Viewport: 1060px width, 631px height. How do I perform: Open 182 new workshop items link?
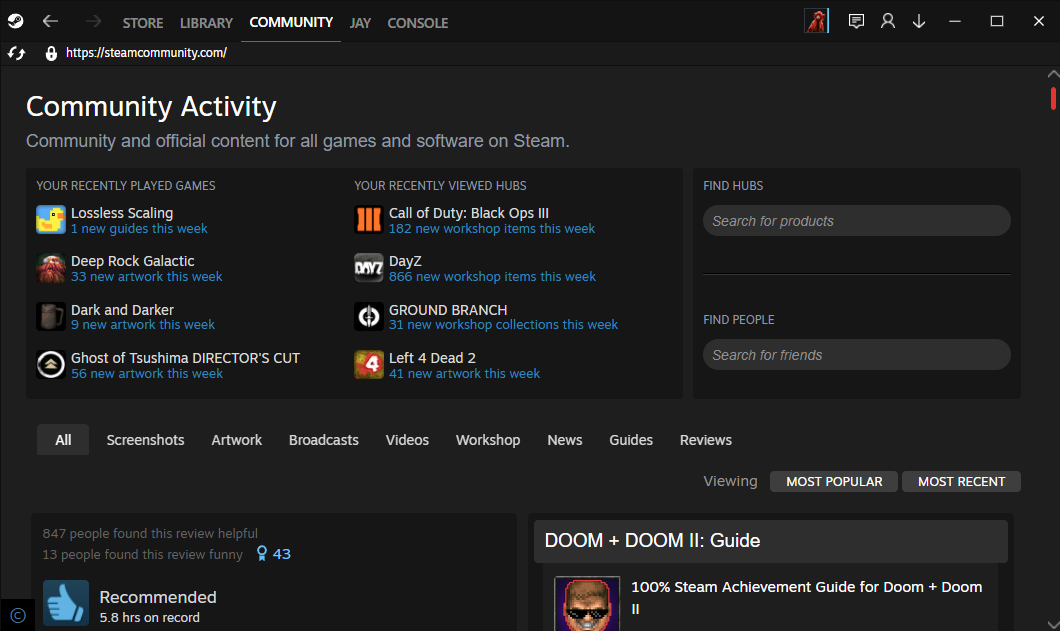click(491, 229)
